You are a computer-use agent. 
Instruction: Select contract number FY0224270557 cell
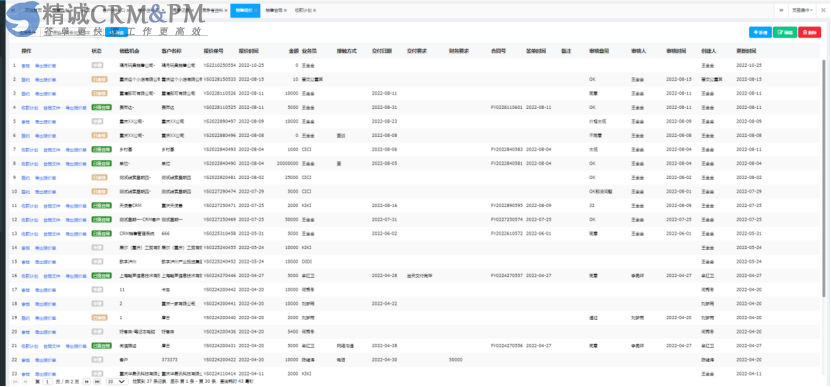[x=507, y=276]
